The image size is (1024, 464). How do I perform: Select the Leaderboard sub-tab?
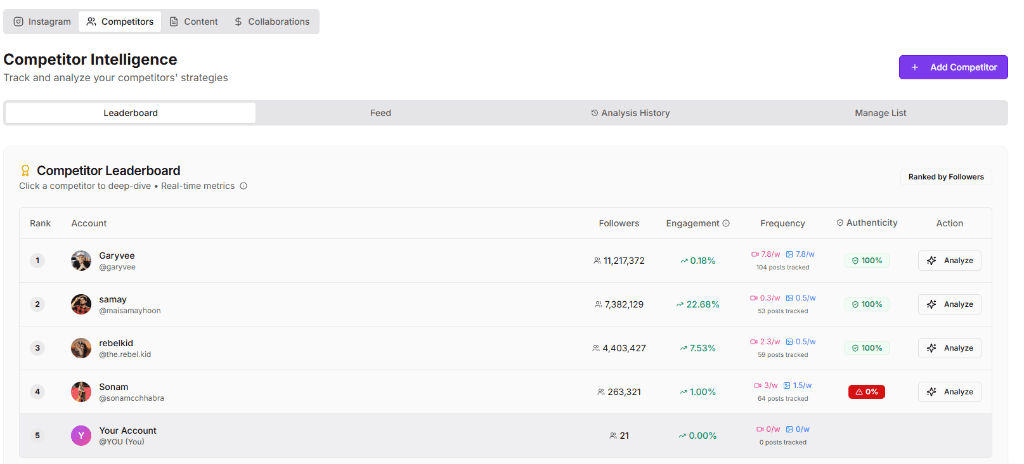pyautogui.click(x=131, y=113)
